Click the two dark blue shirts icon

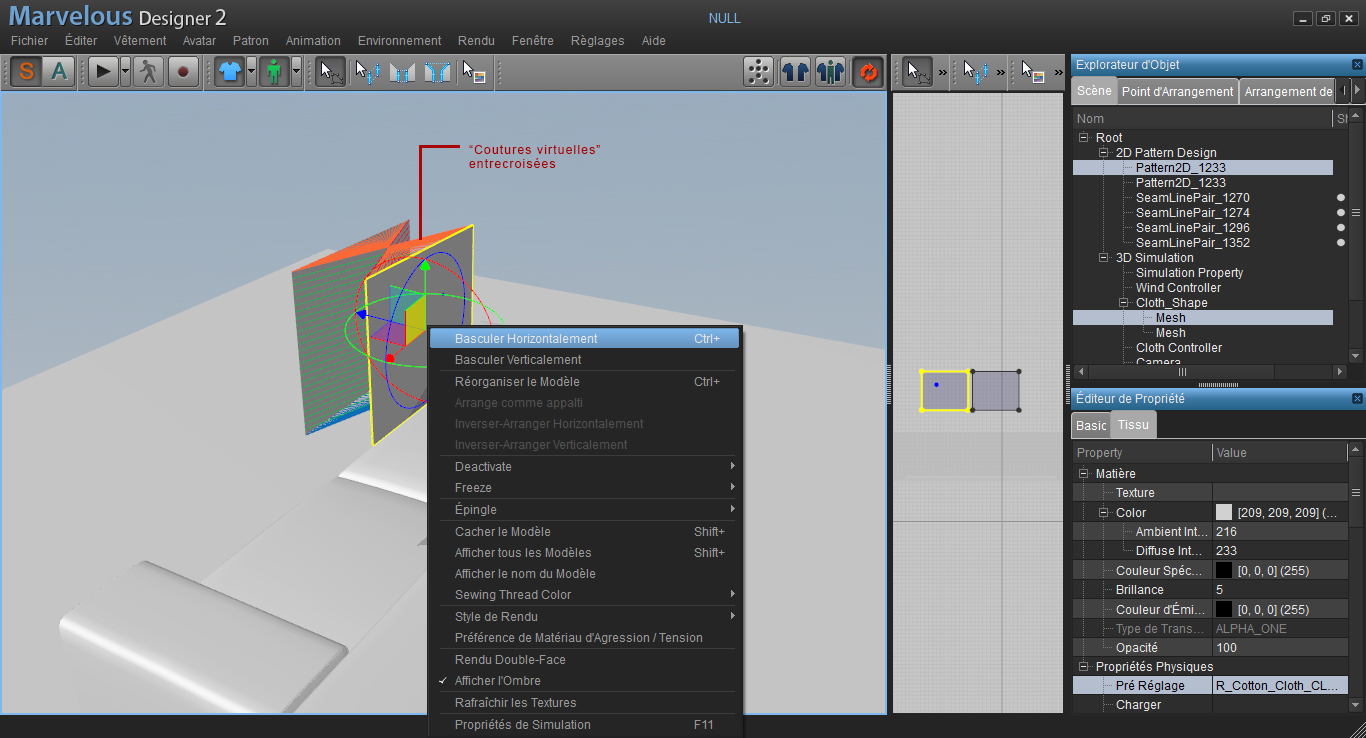(x=795, y=72)
